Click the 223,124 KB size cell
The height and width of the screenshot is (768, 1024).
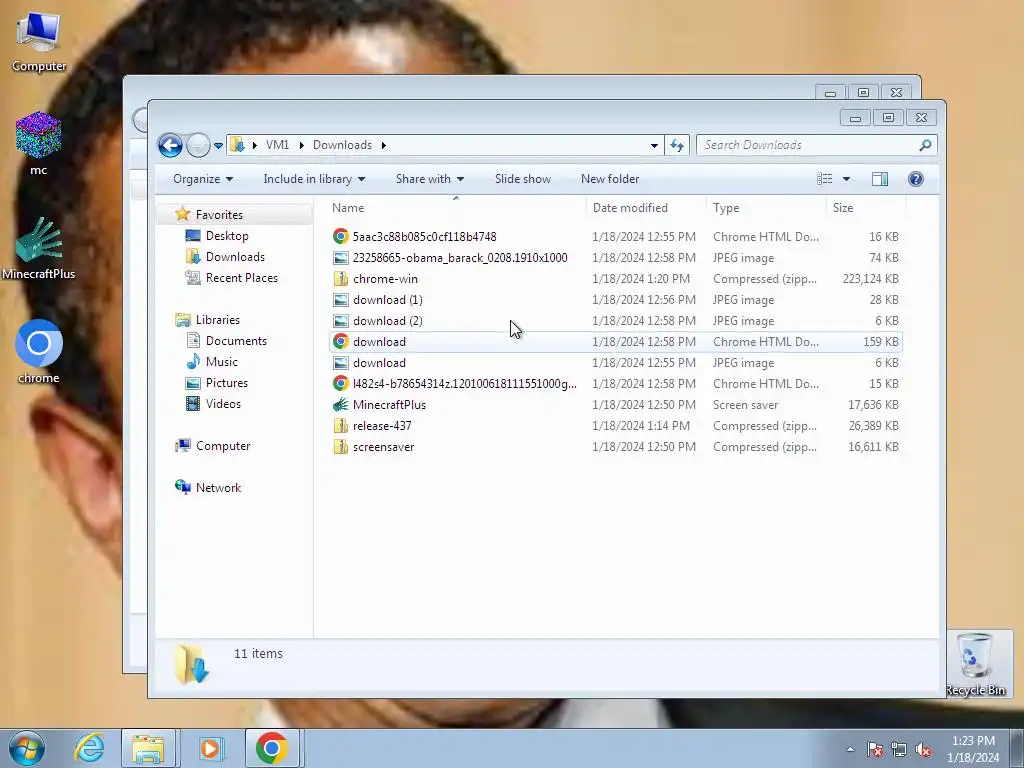[x=871, y=279]
